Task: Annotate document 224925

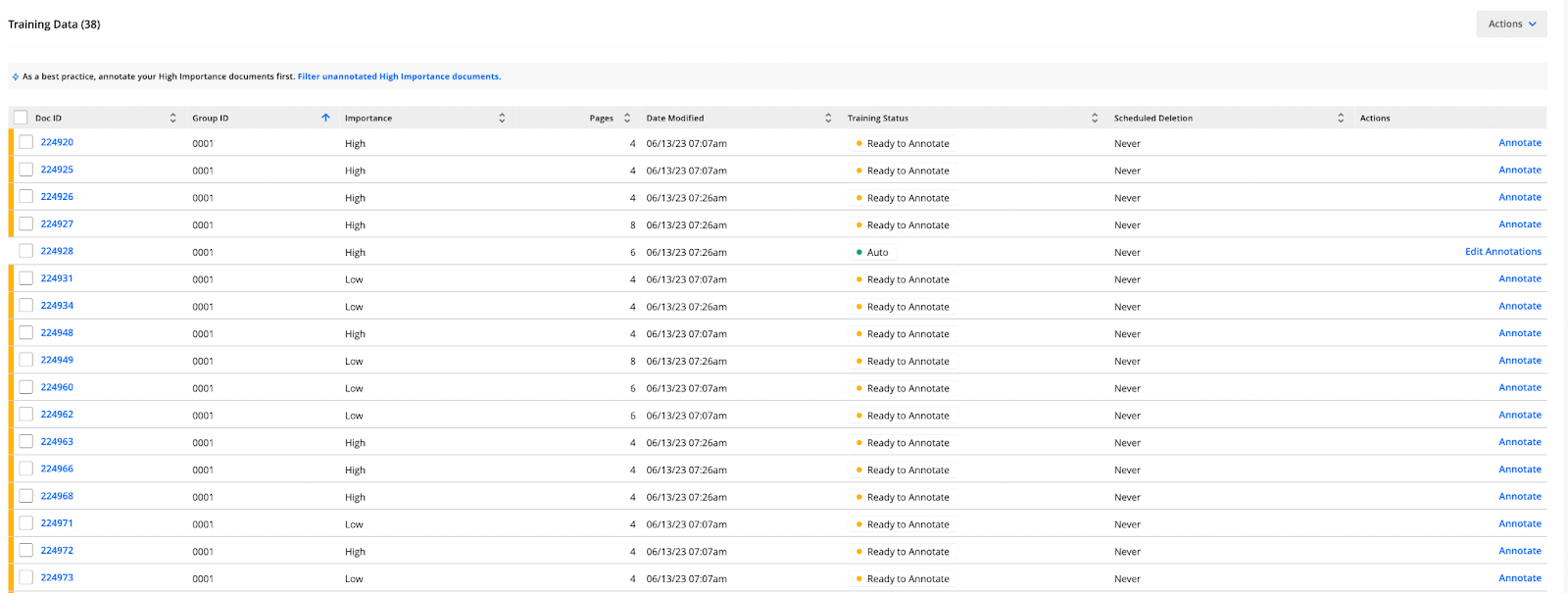Action: pyautogui.click(x=1520, y=171)
